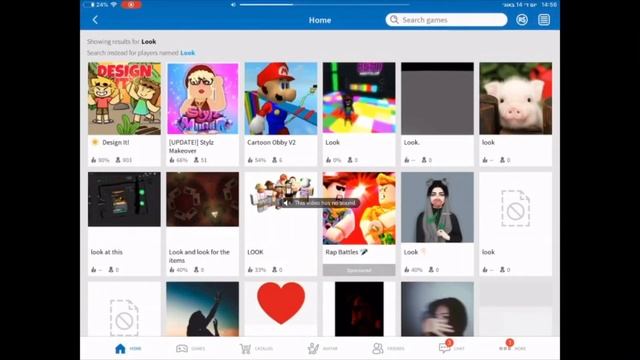
Task: Tap the speaker icon in video overlay message
Action: point(287,203)
